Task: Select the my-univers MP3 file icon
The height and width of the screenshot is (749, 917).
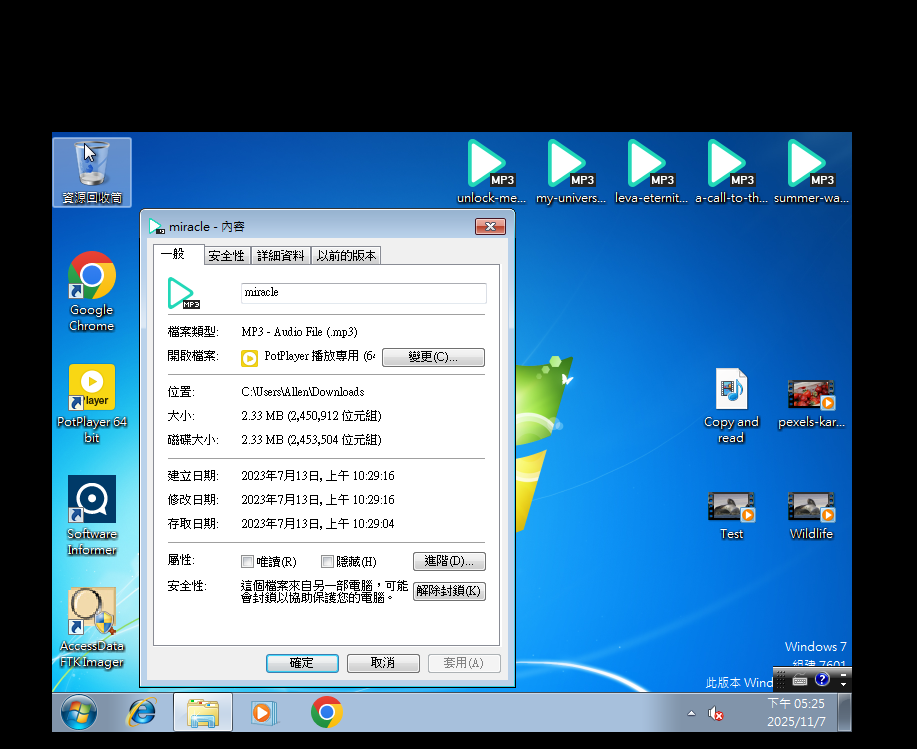Action: point(571,172)
